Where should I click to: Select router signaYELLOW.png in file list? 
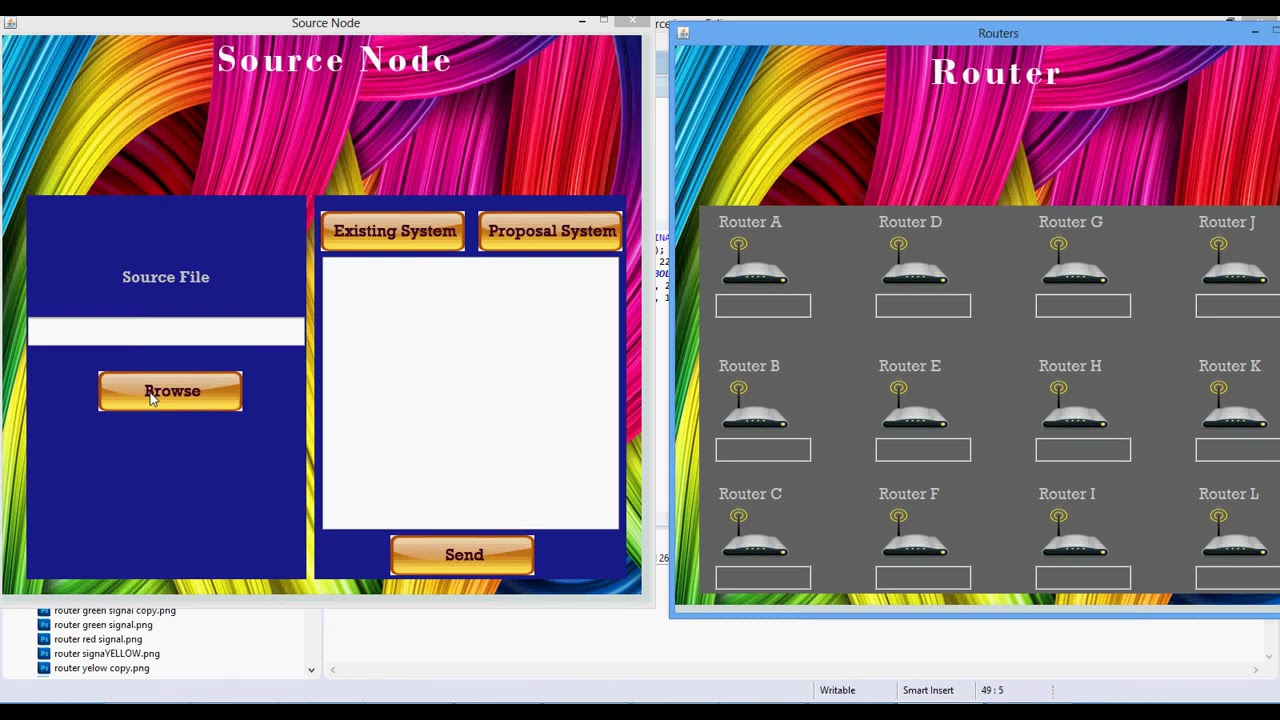coord(107,653)
